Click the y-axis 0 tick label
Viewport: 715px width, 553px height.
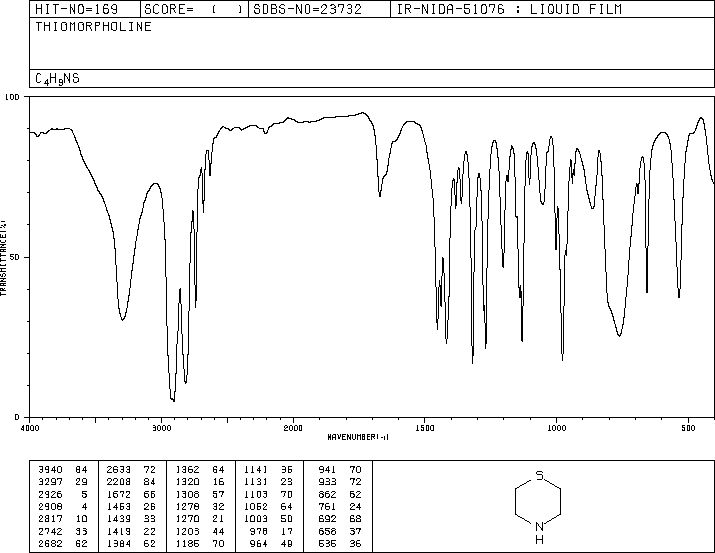pyautogui.click(x=17, y=417)
